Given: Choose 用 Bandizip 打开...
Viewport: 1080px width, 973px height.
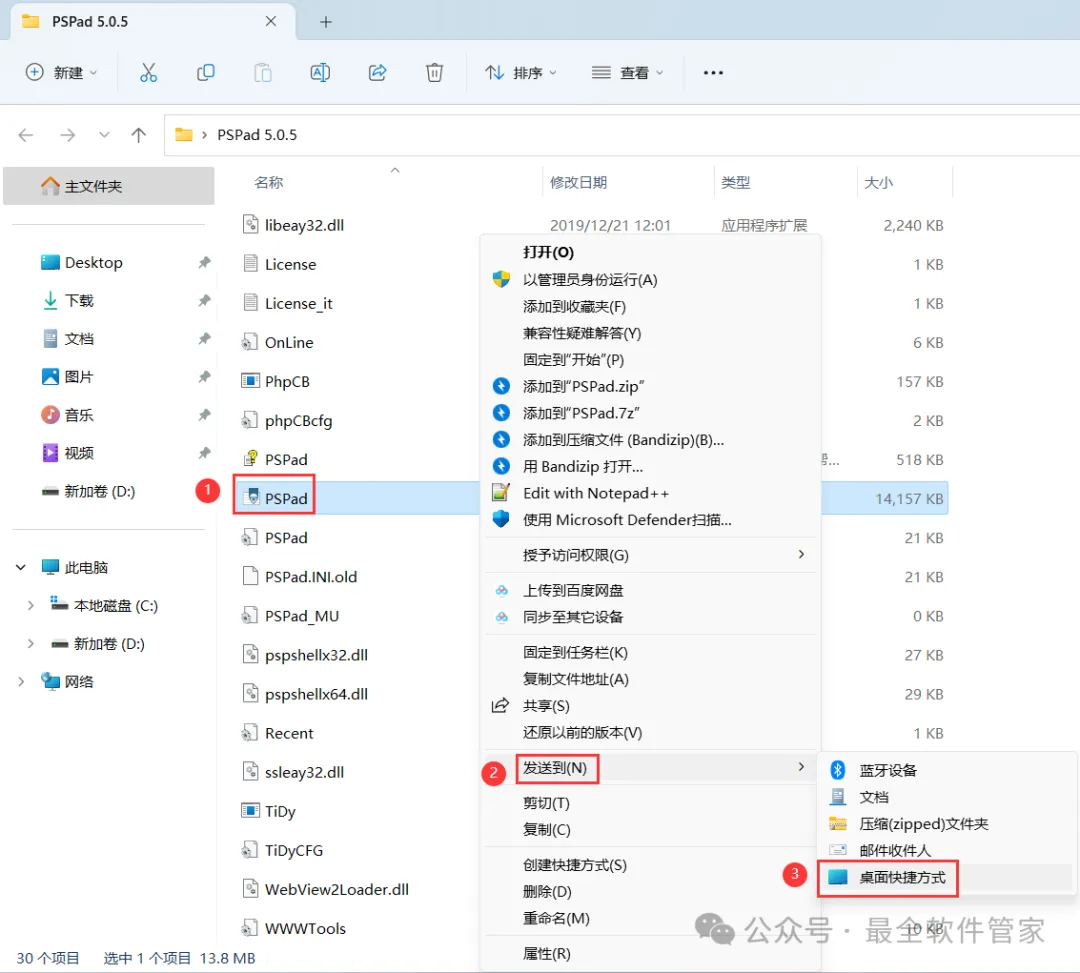Looking at the screenshot, I should 583,466.
